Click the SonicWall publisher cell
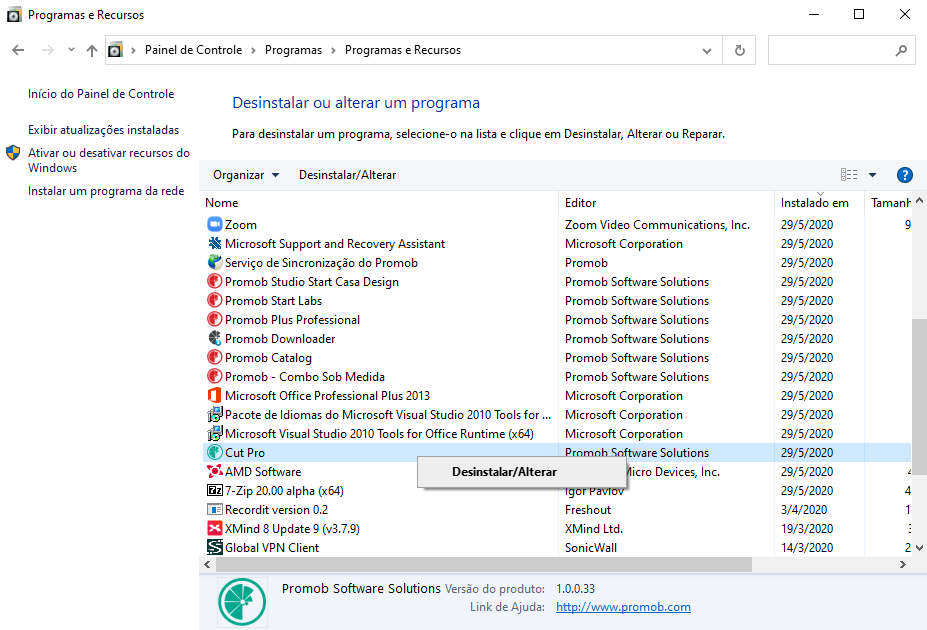The image size is (927, 630). [x=591, y=548]
